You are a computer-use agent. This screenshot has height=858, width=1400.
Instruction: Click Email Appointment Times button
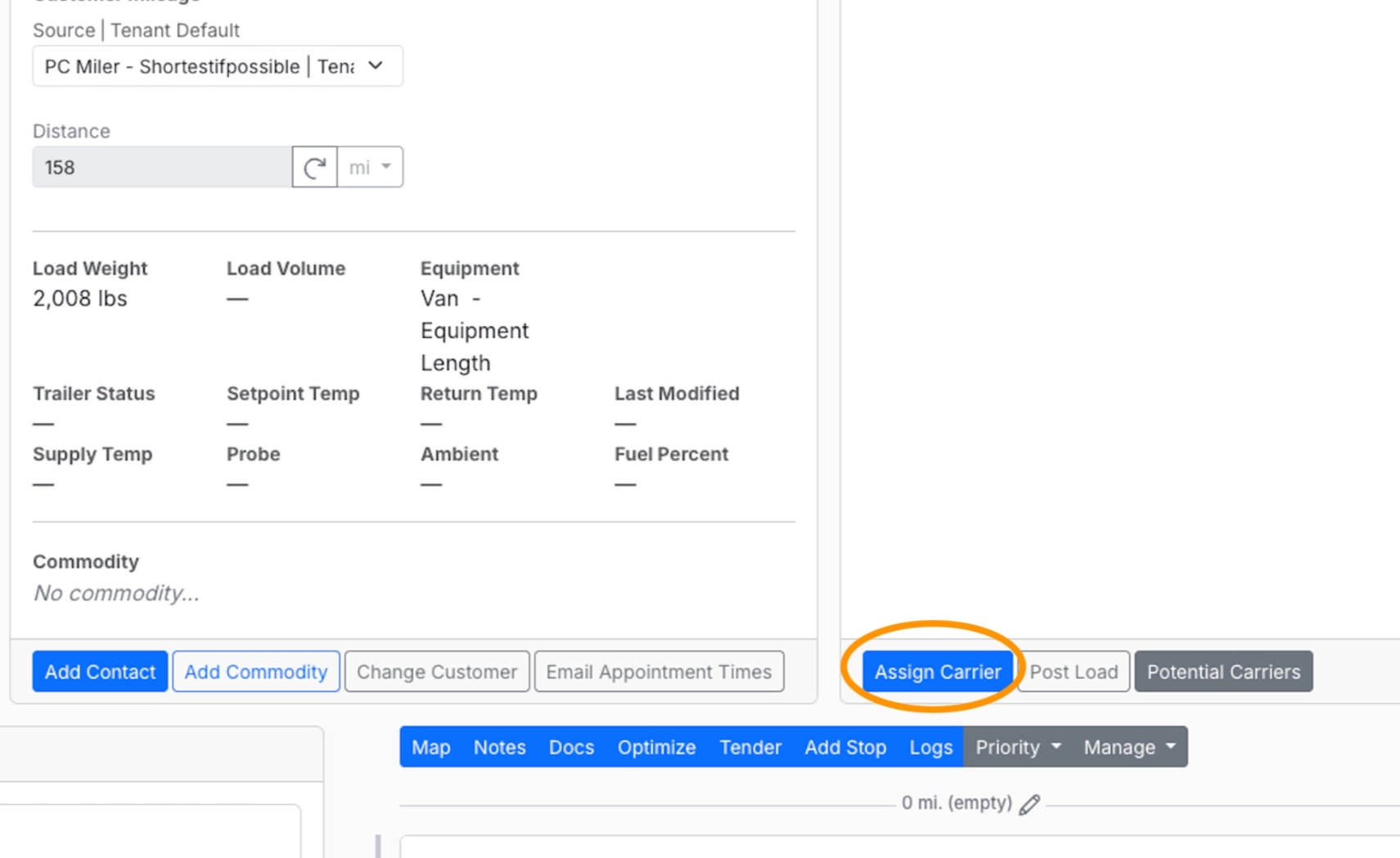pyautogui.click(x=659, y=672)
